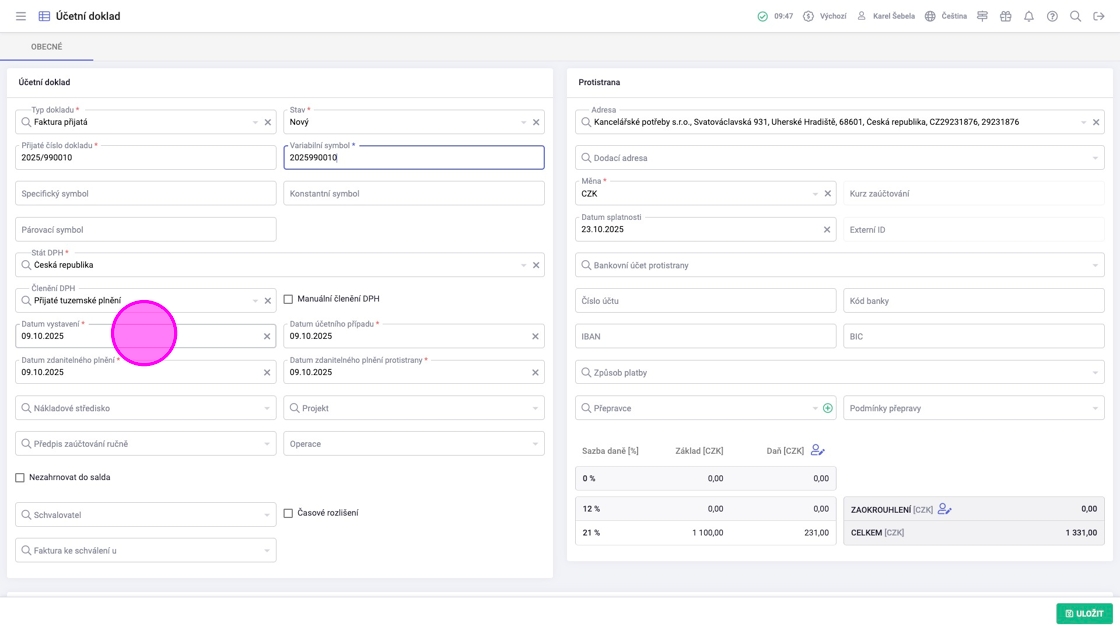Click edit icon beside ZAOKROUHLENÍ
Viewport: 1120px width, 630px height.
coord(944,509)
